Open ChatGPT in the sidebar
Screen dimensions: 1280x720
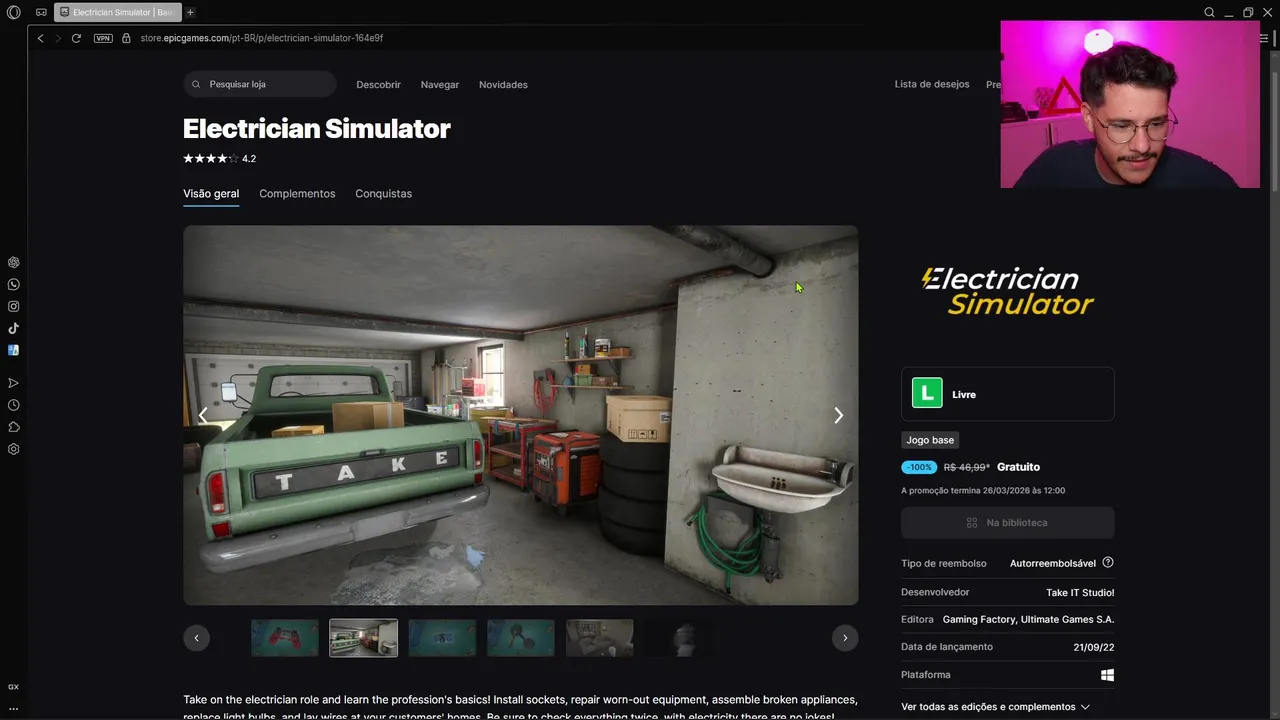13,262
